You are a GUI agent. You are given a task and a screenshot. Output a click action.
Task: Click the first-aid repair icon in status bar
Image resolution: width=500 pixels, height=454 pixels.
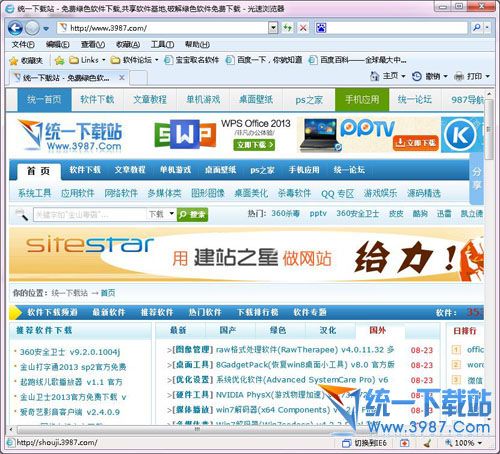pyautogui.click(x=404, y=443)
